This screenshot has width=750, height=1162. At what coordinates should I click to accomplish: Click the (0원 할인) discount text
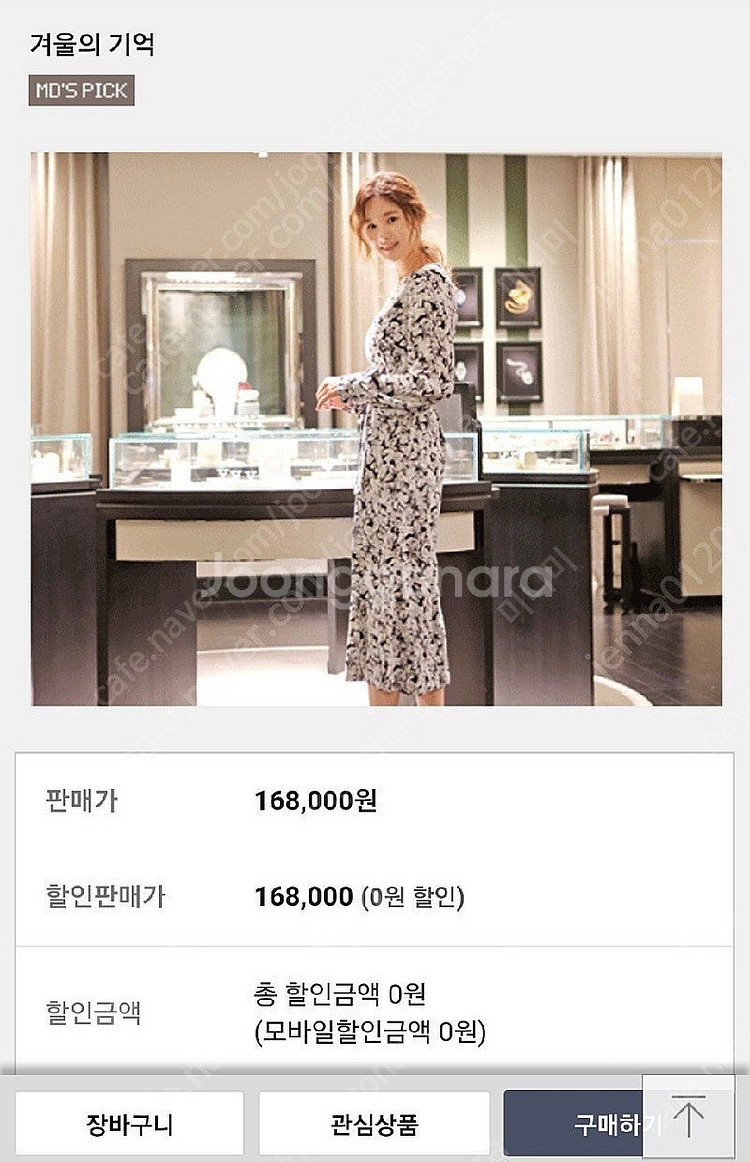pyautogui.click(x=413, y=897)
